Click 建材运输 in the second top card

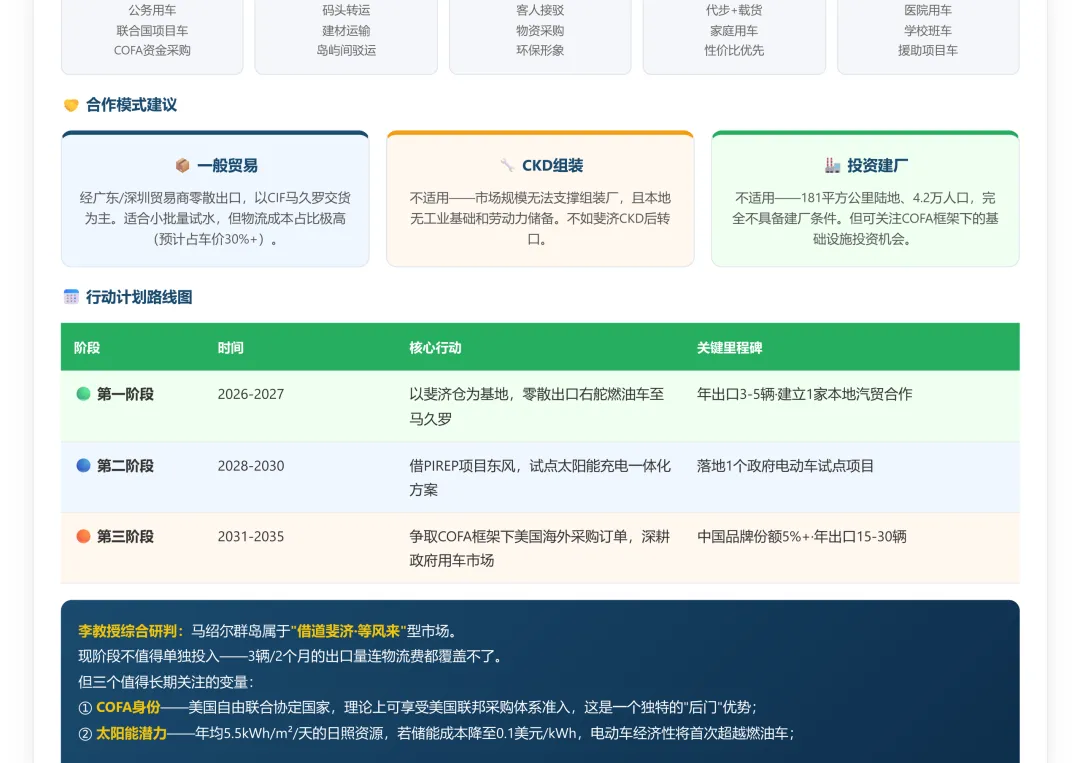click(346, 30)
